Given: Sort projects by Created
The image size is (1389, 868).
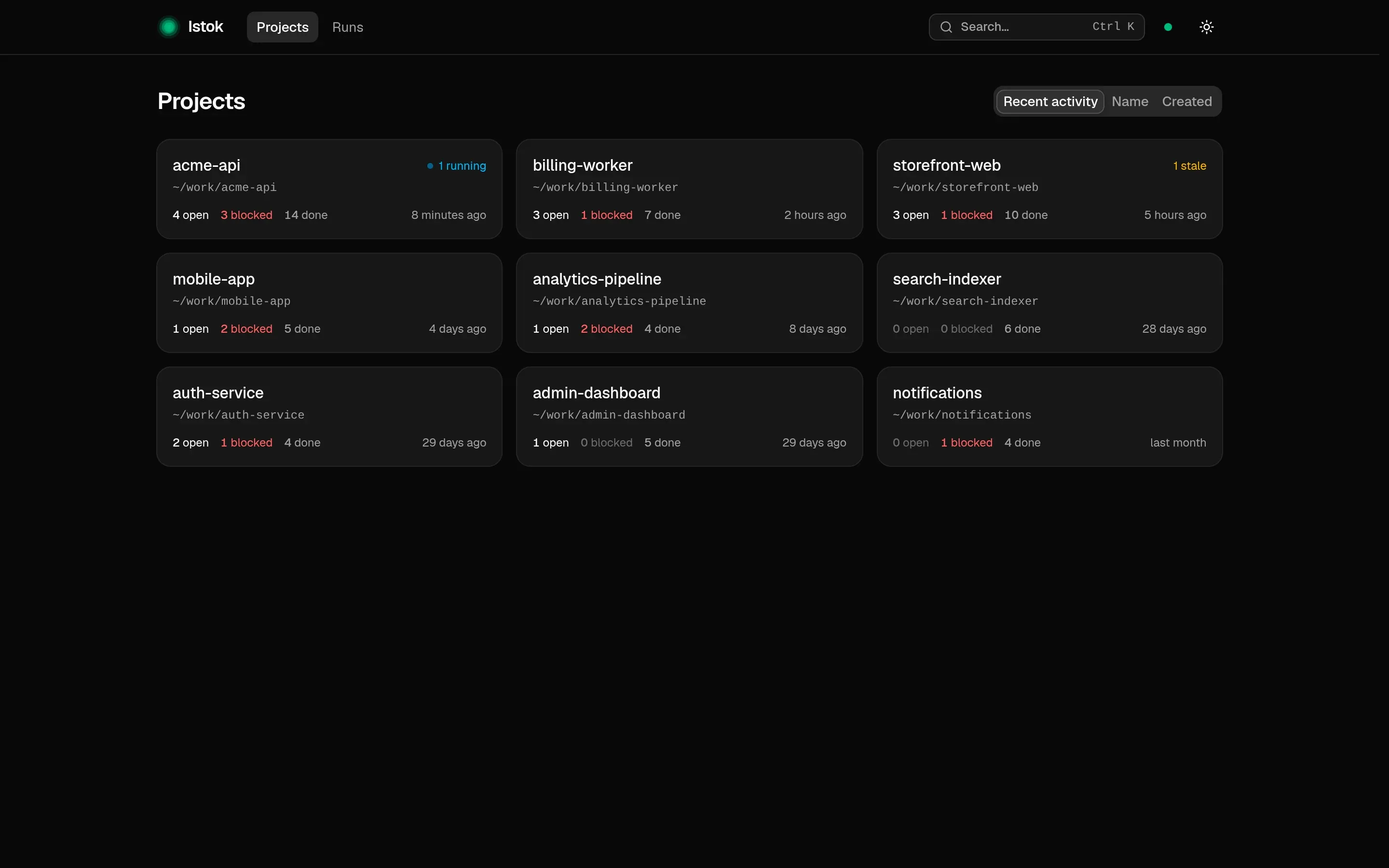Looking at the screenshot, I should (1187, 102).
